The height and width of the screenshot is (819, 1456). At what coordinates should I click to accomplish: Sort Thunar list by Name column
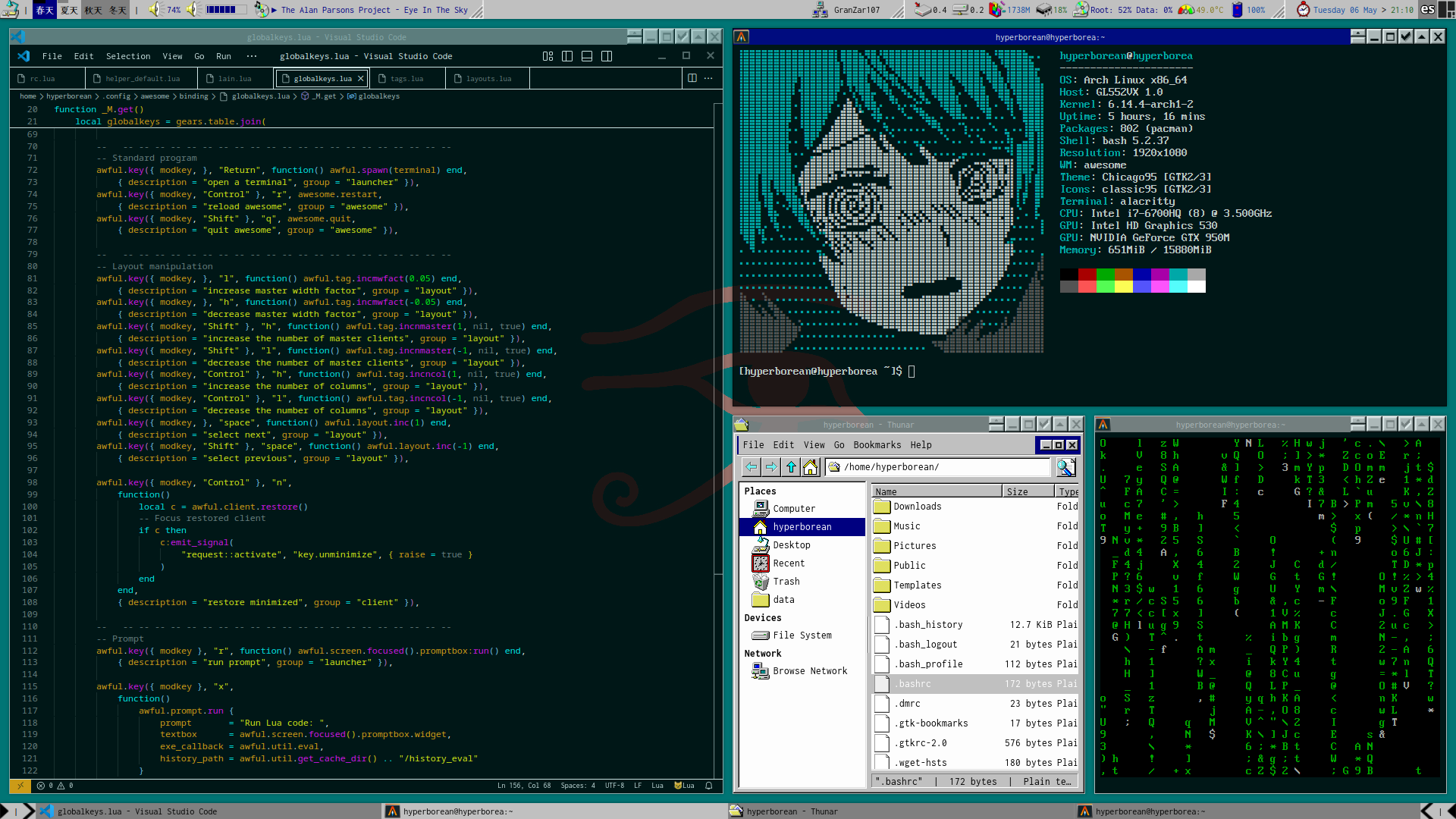(x=937, y=491)
